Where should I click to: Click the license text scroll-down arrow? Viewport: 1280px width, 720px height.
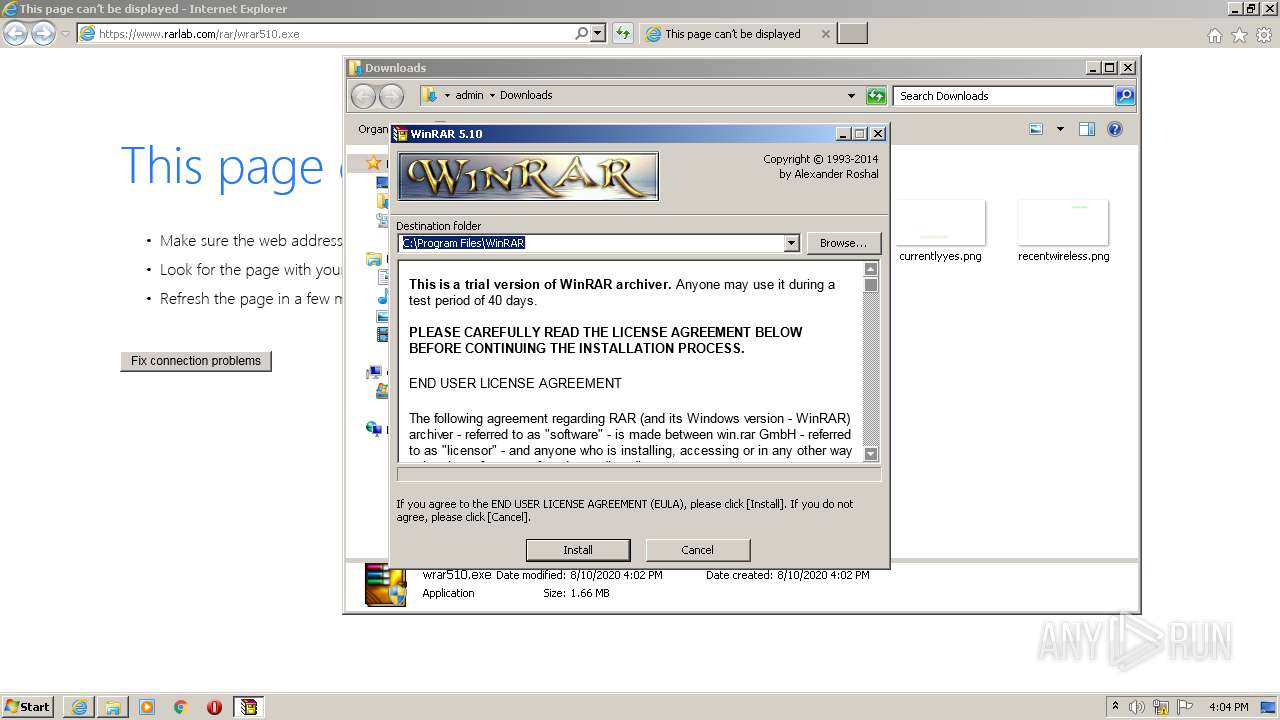pos(870,453)
